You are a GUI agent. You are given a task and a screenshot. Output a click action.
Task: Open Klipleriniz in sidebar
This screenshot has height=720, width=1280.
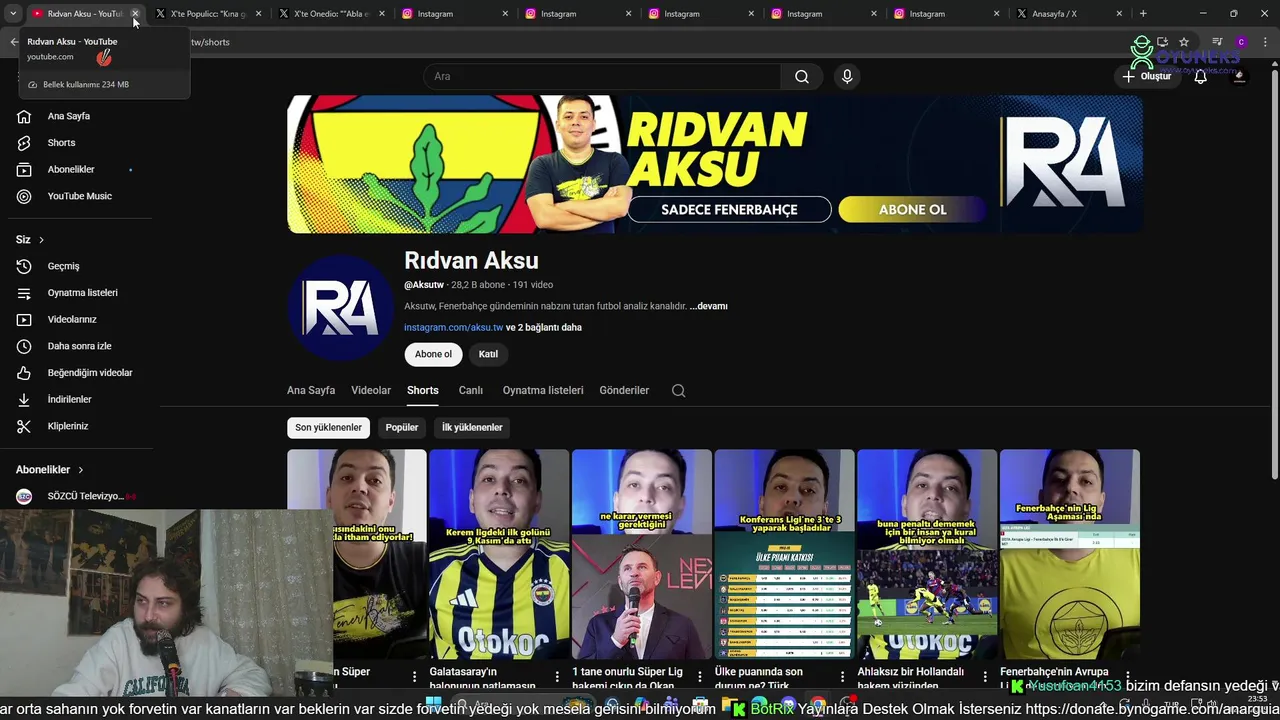[x=68, y=426]
